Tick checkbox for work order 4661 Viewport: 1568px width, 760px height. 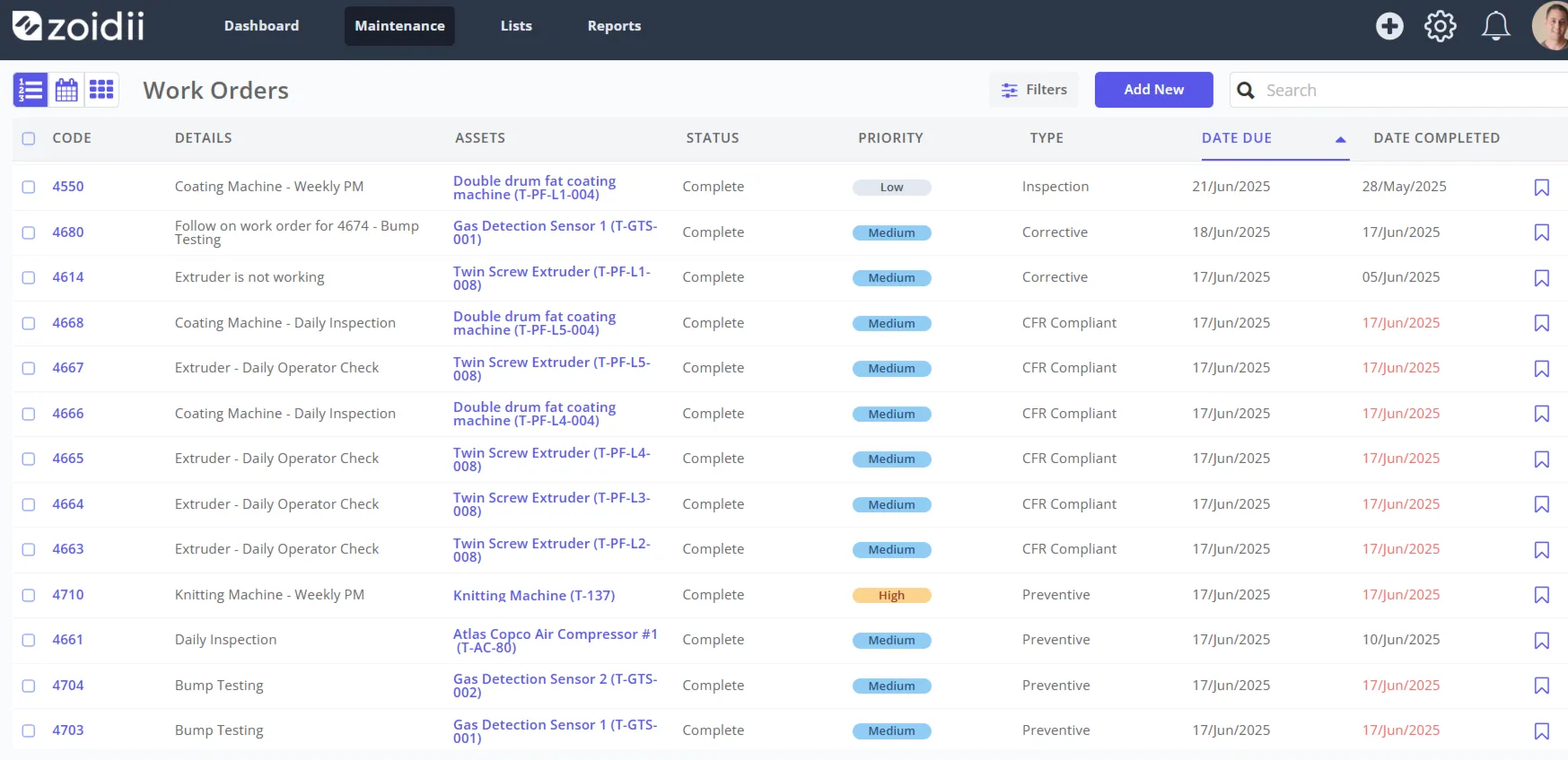tap(29, 640)
